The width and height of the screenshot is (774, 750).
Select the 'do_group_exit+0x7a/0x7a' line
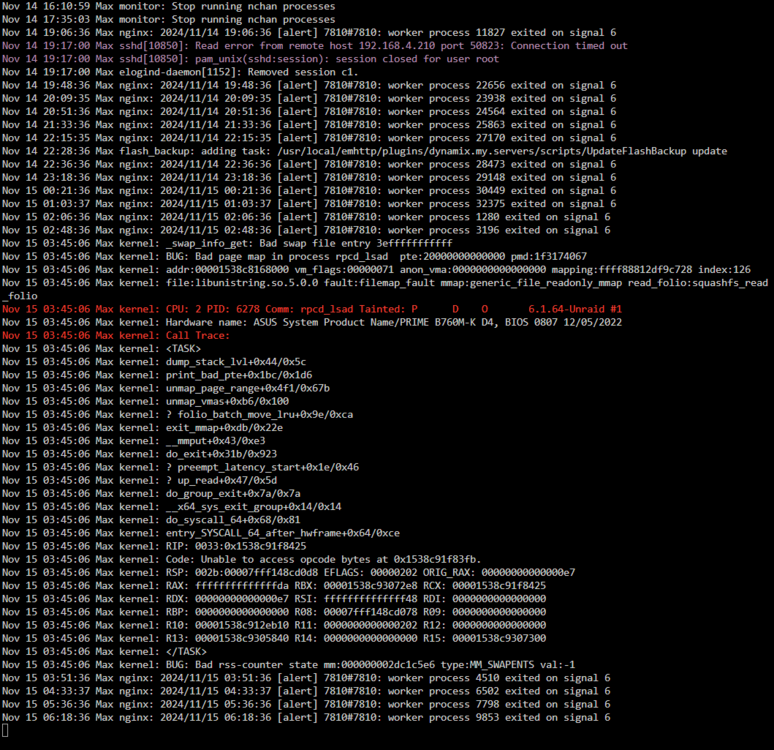[151, 493]
